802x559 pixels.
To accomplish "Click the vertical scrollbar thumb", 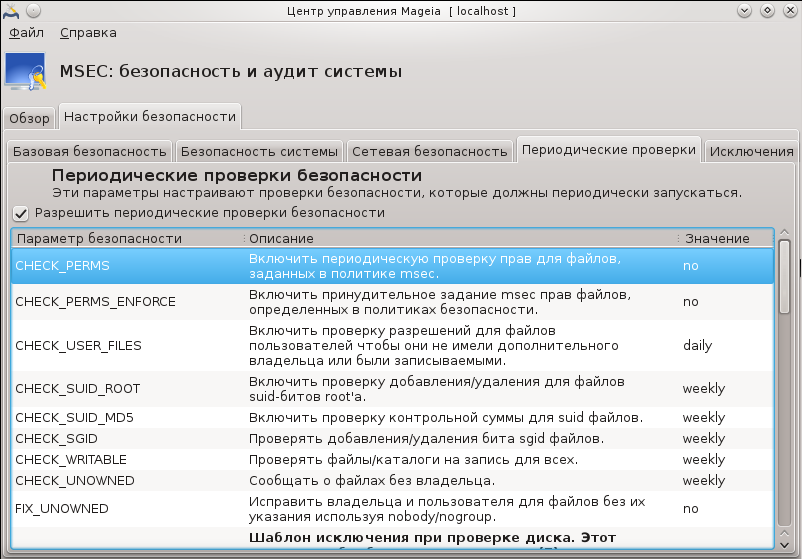I will coord(784,277).
